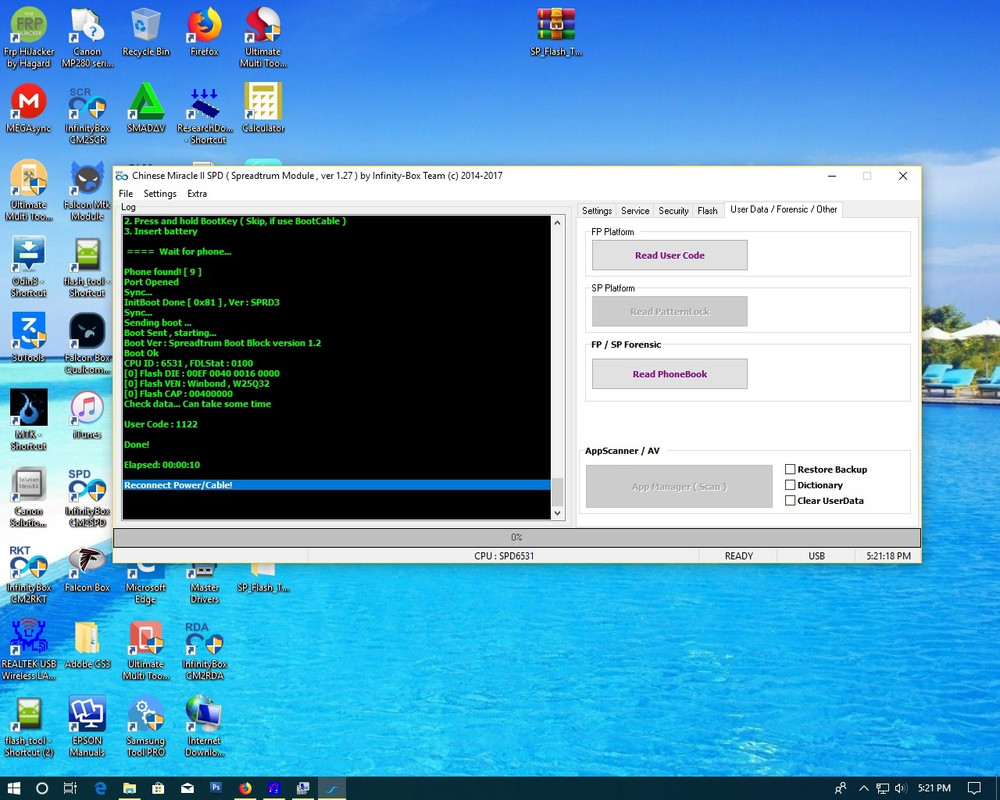The width and height of the screenshot is (1000, 800).
Task: Click the 'User Code : 1122' log line
Action: pyautogui.click(x=161, y=424)
